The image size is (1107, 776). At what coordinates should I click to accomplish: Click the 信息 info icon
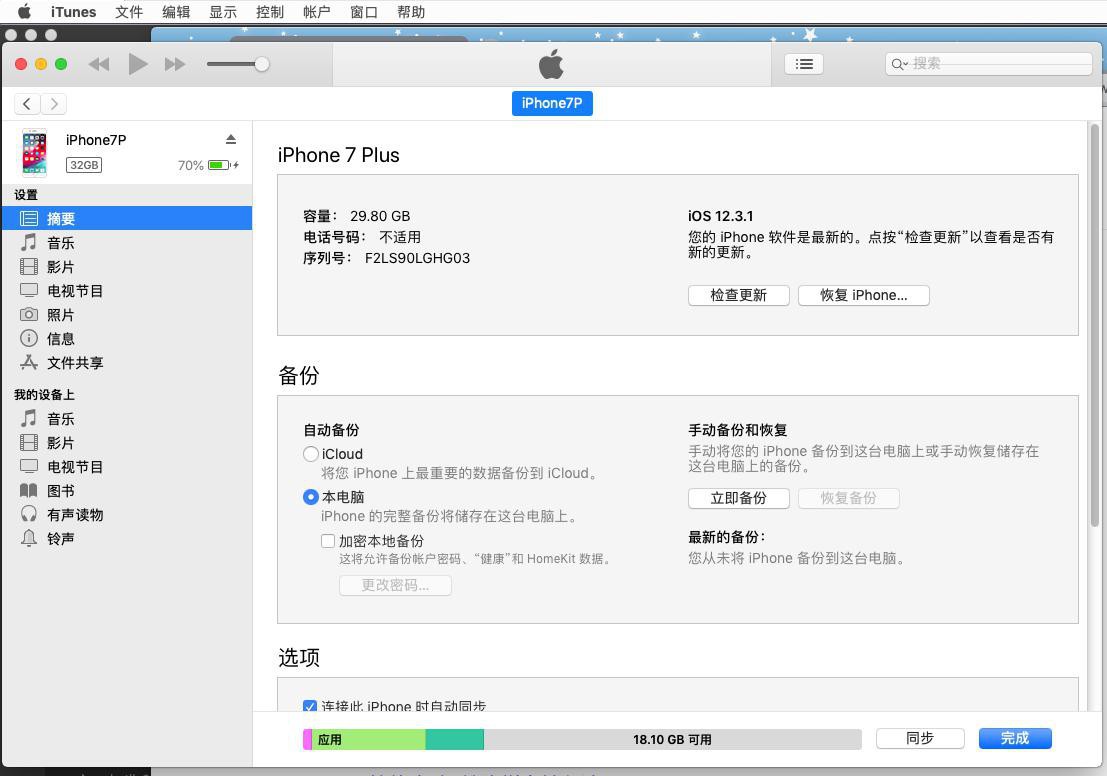[29, 338]
